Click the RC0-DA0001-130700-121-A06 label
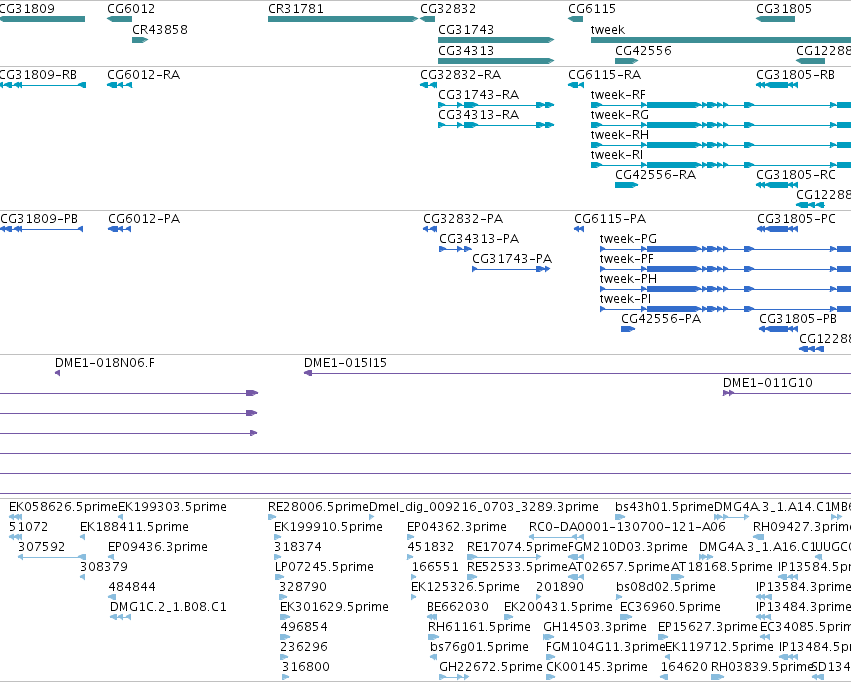This screenshot has height=682, width=851. [x=627, y=527]
